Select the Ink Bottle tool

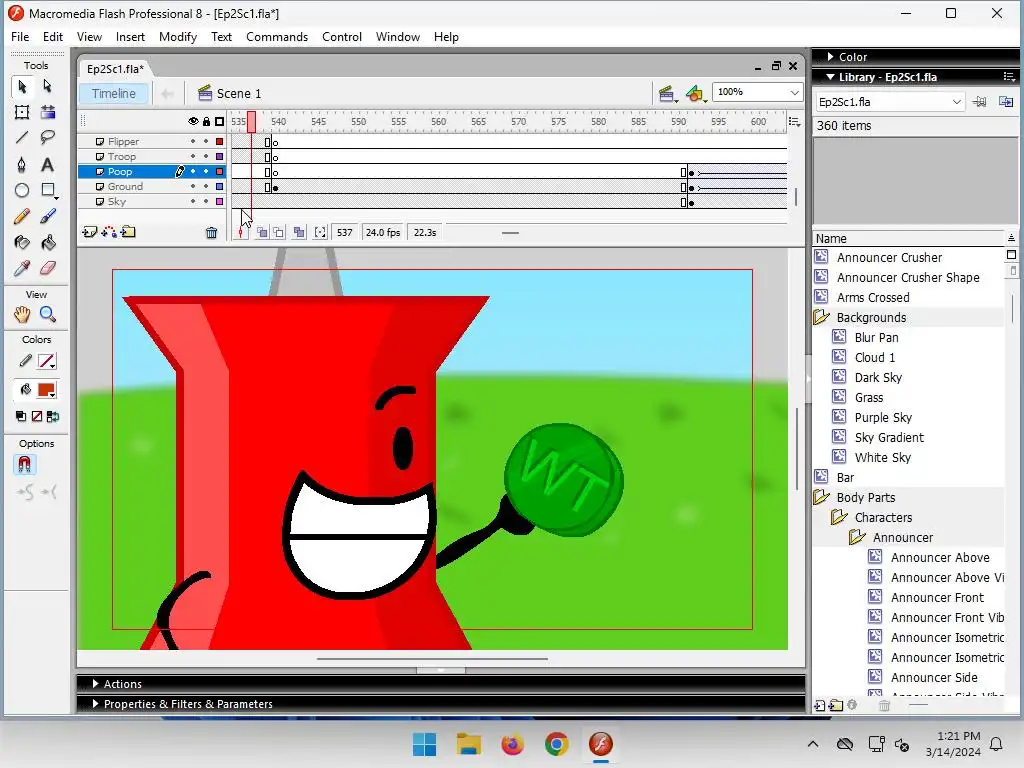[22, 242]
